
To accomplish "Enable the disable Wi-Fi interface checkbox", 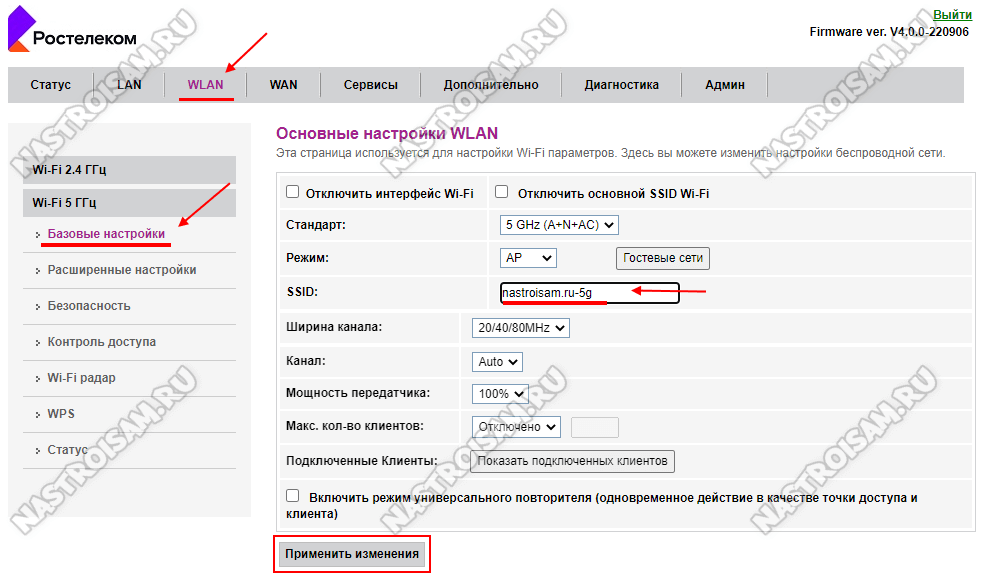I will [293, 192].
